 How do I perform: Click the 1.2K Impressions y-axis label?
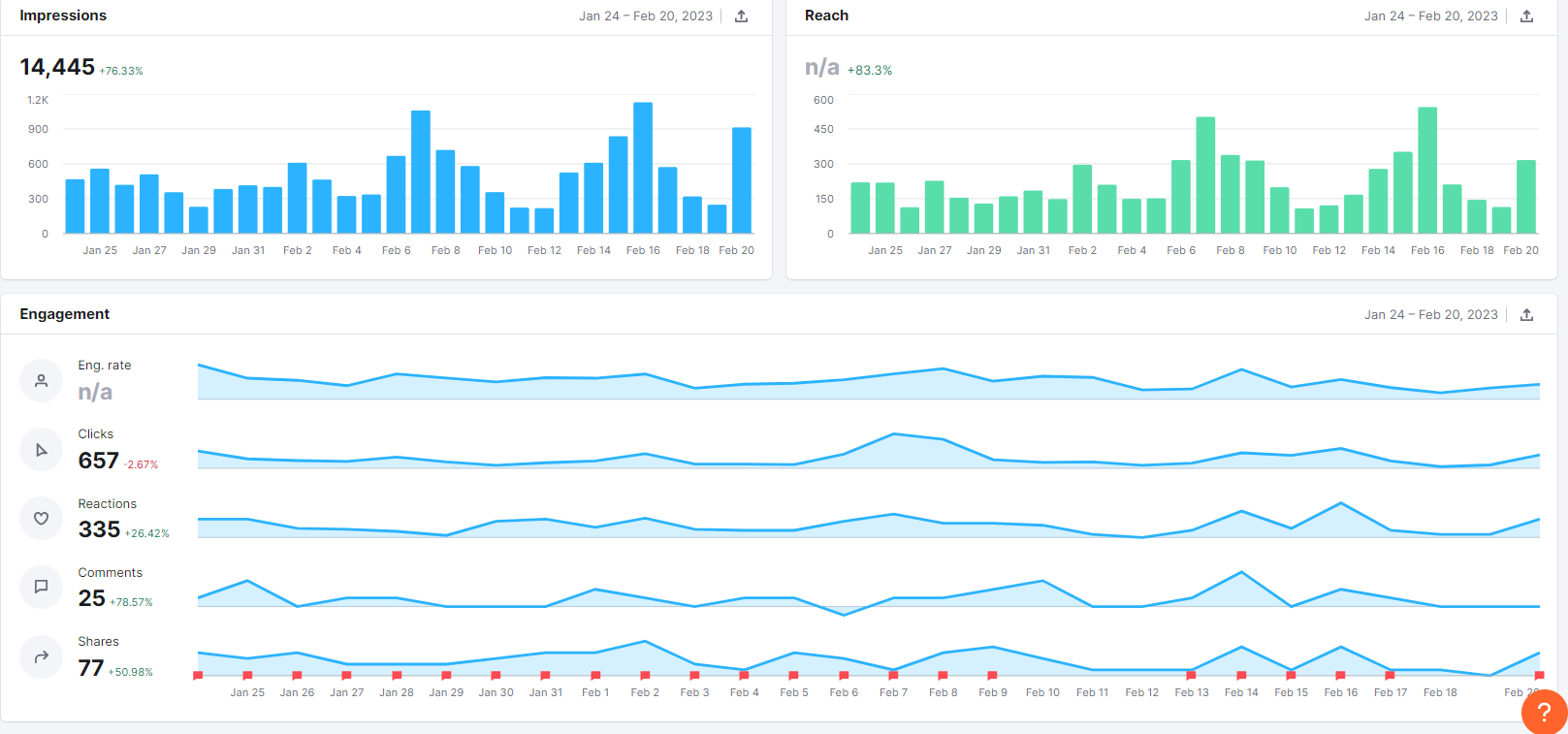click(x=38, y=100)
